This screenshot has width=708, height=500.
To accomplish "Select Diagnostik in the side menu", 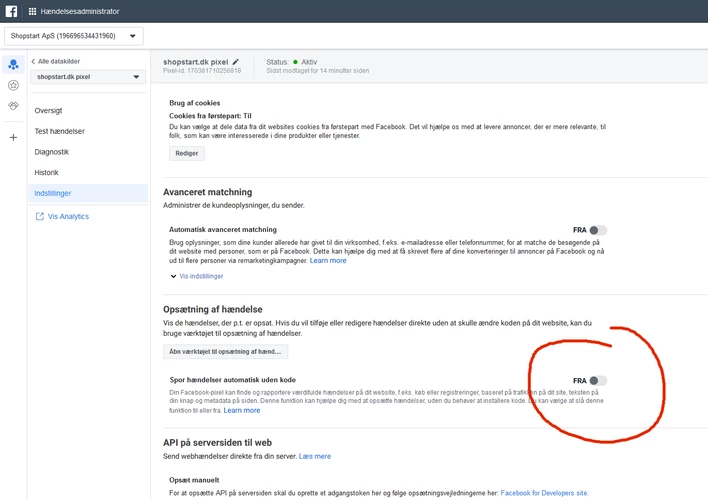I will pos(52,152).
